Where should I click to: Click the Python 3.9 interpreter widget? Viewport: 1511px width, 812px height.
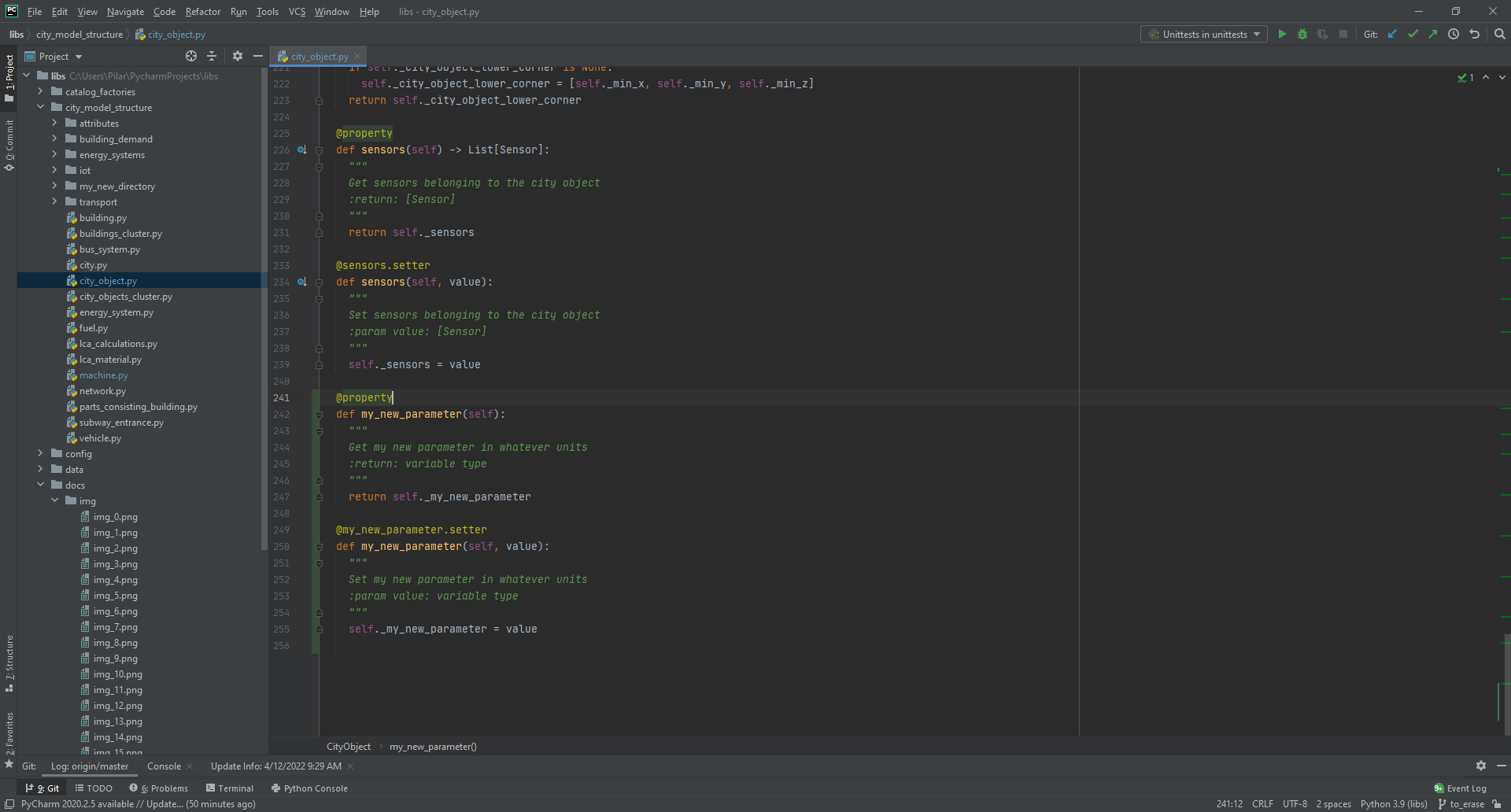point(1394,803)
